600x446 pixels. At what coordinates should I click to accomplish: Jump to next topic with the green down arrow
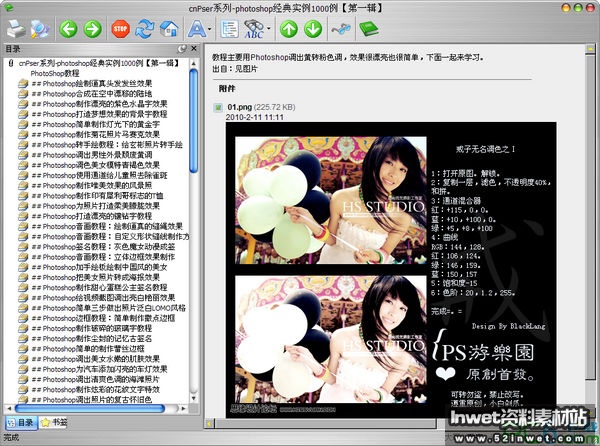pos(313,29)
